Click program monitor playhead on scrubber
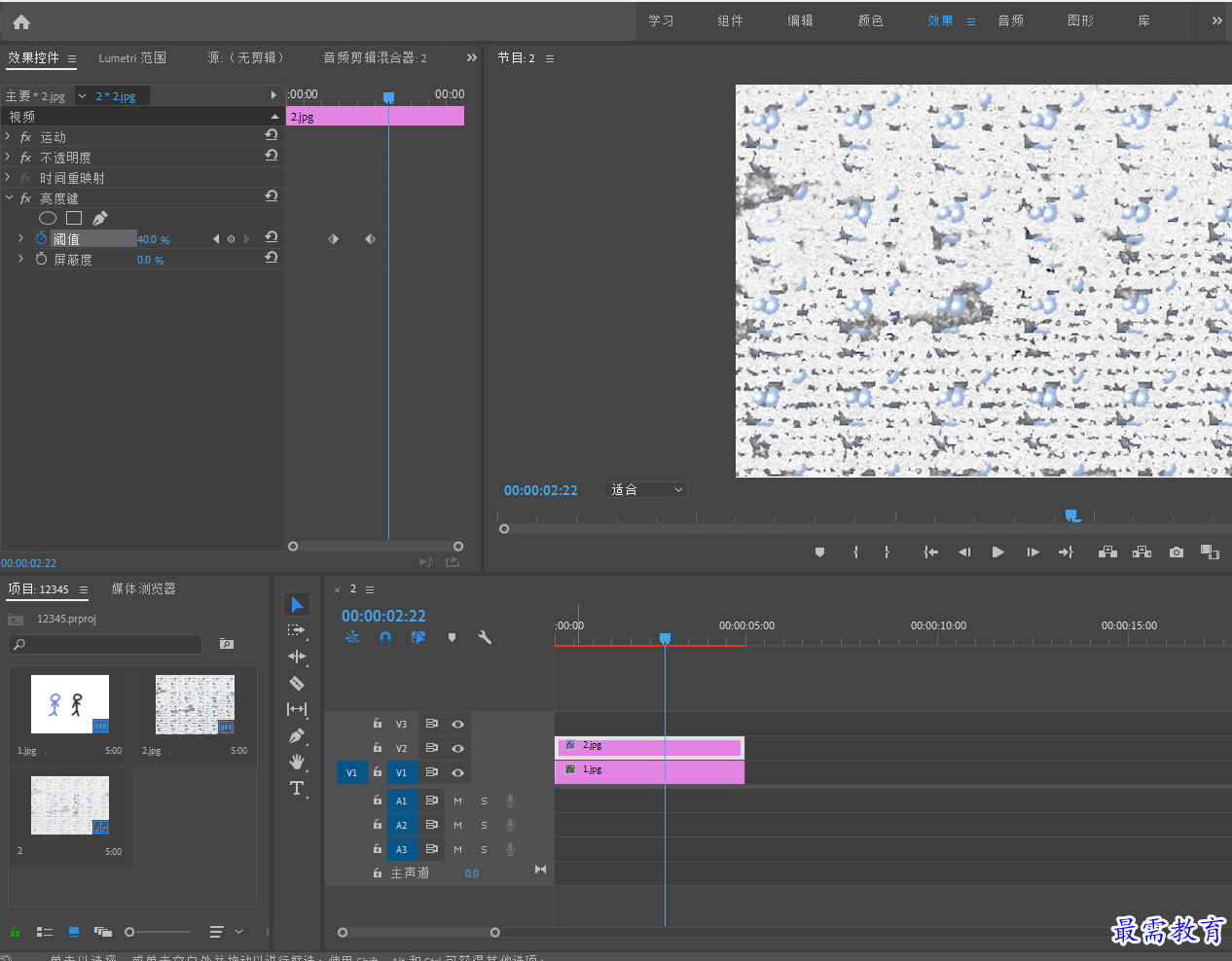Image resolution: width=1232 pixels, height=961 pixels. tap(1071, 516)
